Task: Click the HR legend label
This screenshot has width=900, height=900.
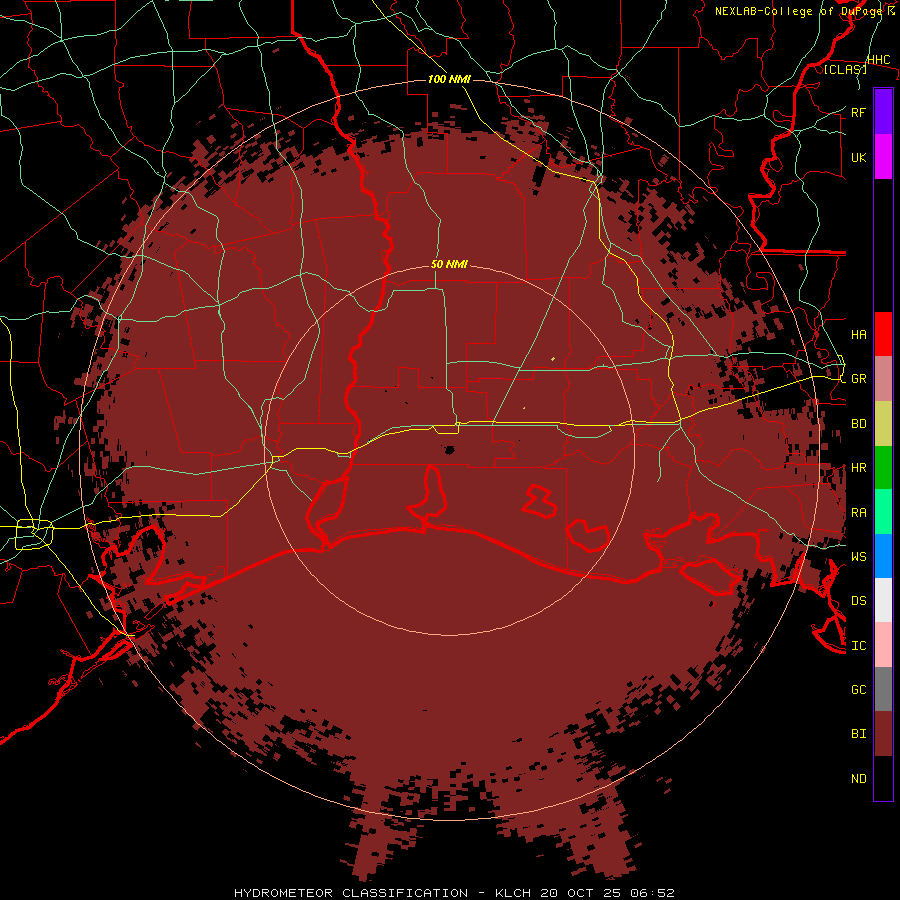Action: point(859,468)
